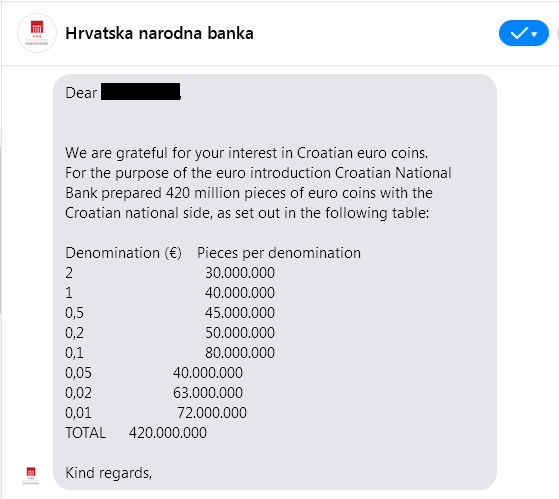Click the "Pieces per denomination" header text
Viewport: 559px width, 499px height.
click(279, 253)
